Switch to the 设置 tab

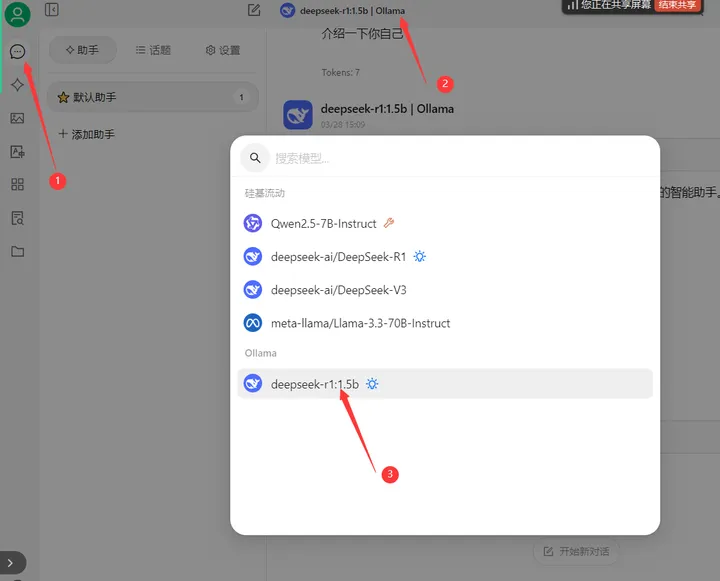pyautogui.click(x=223, y=50)
